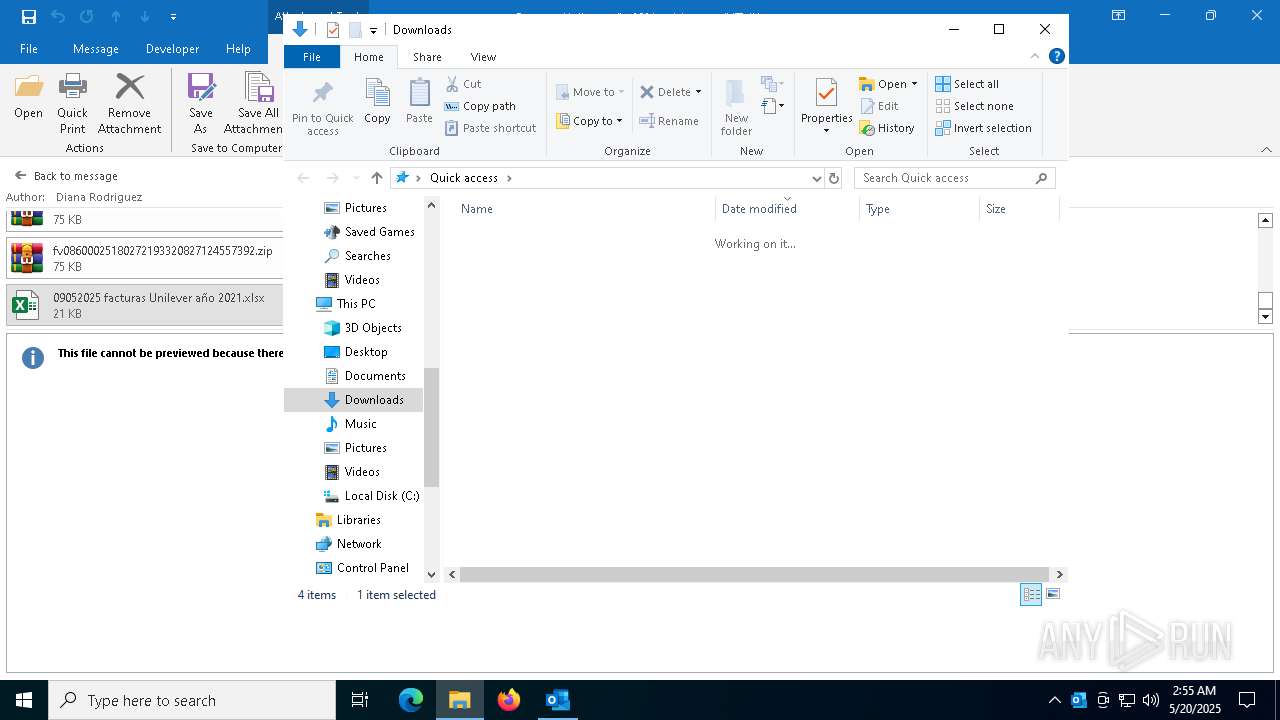
Task: Click Copy path in ribbon
Action: pos(480,106)
